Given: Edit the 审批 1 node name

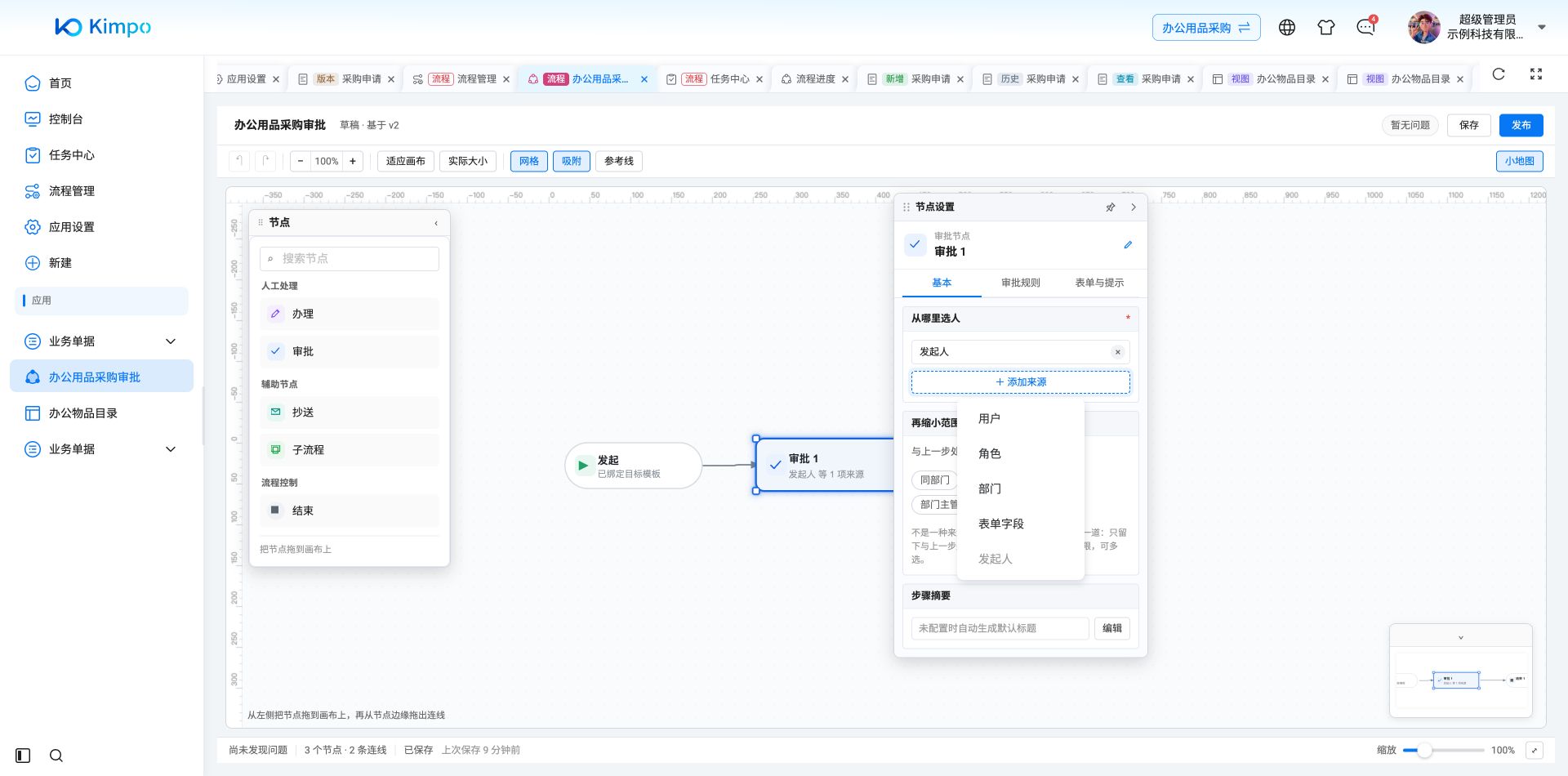Looking at the screenshot, I should point(1128,244).
